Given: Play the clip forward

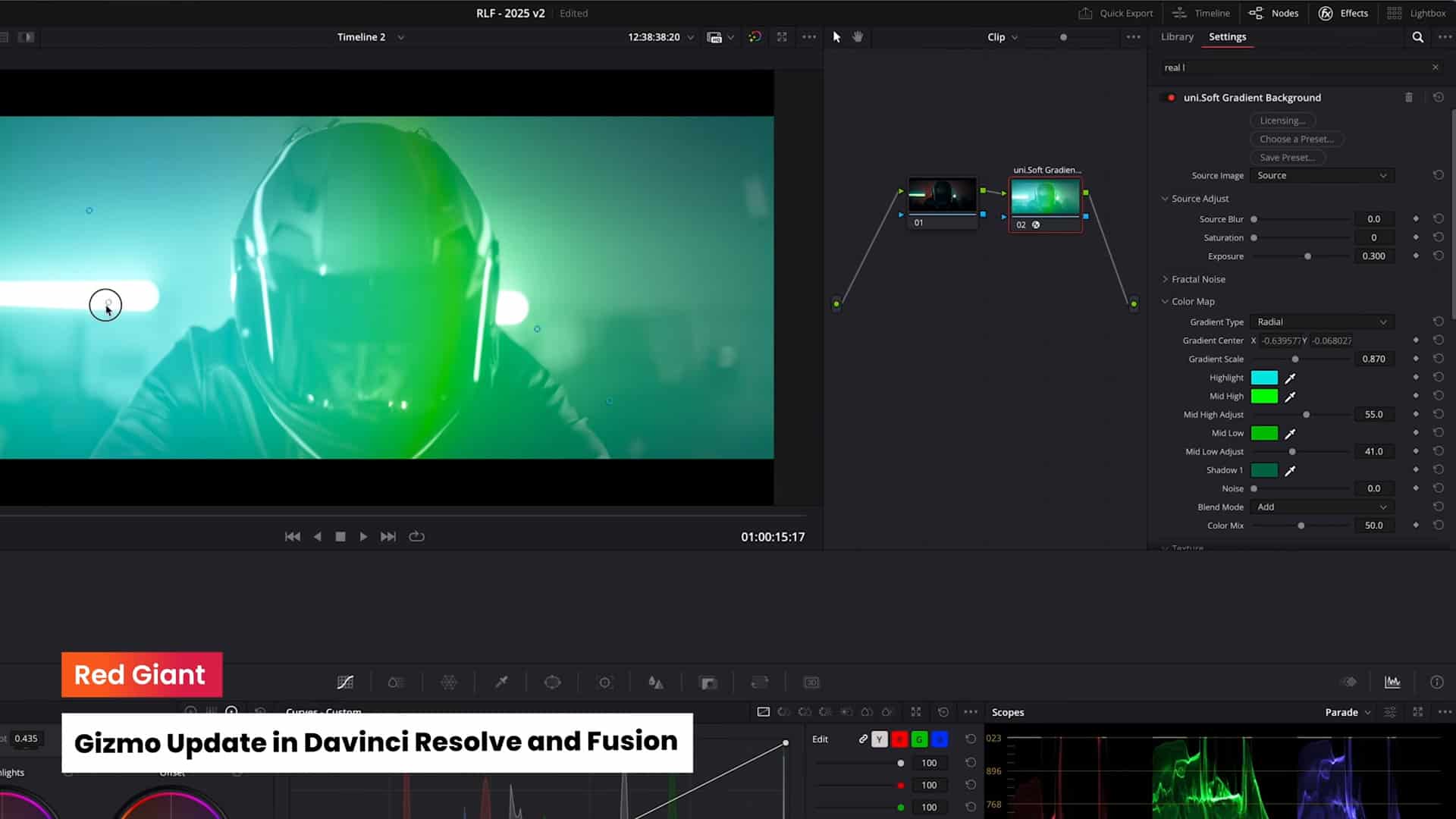Looking at the screenshot, I should pos(363,536).
